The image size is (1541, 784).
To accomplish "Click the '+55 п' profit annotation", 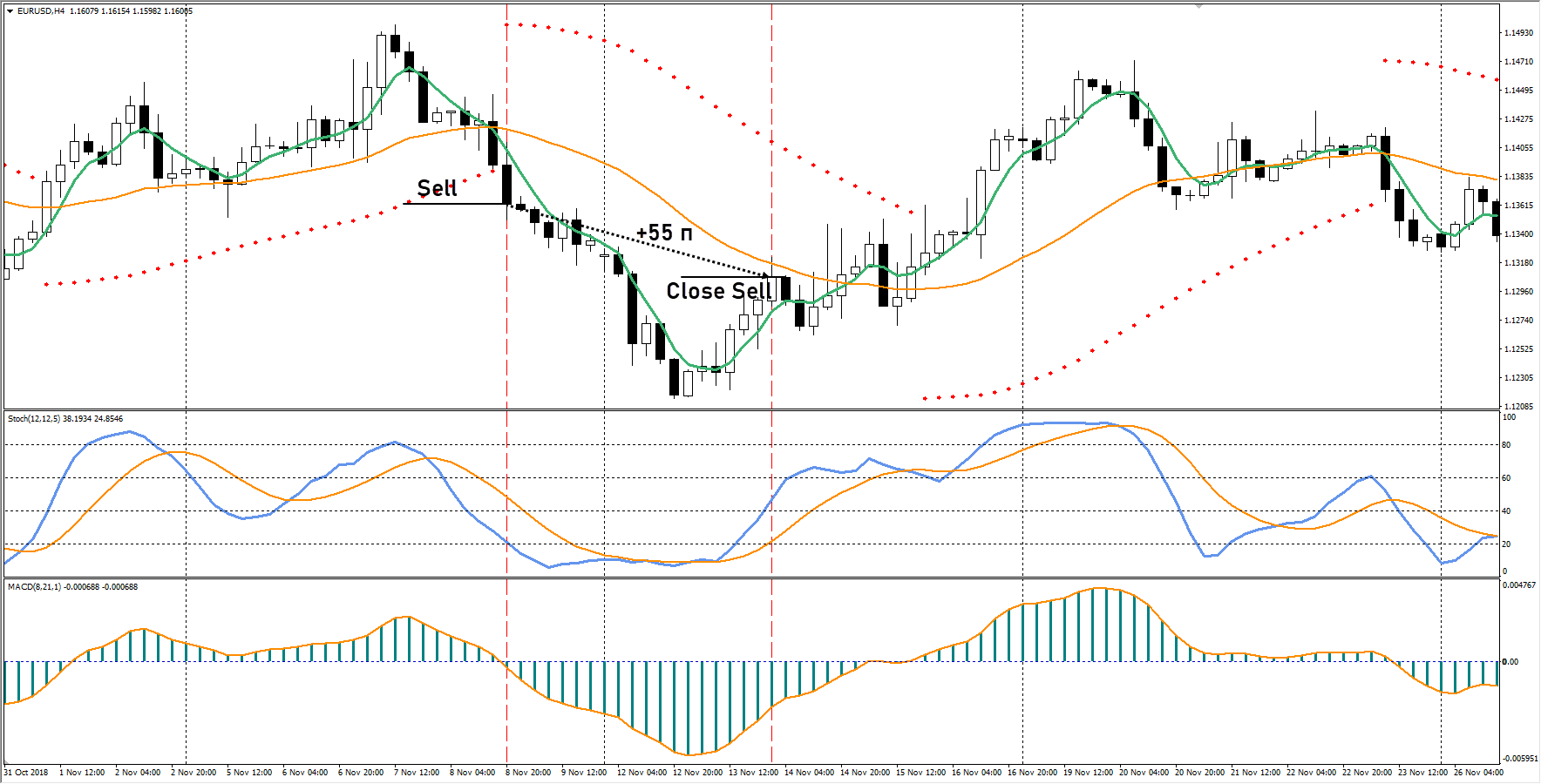I will coord(664,233).
